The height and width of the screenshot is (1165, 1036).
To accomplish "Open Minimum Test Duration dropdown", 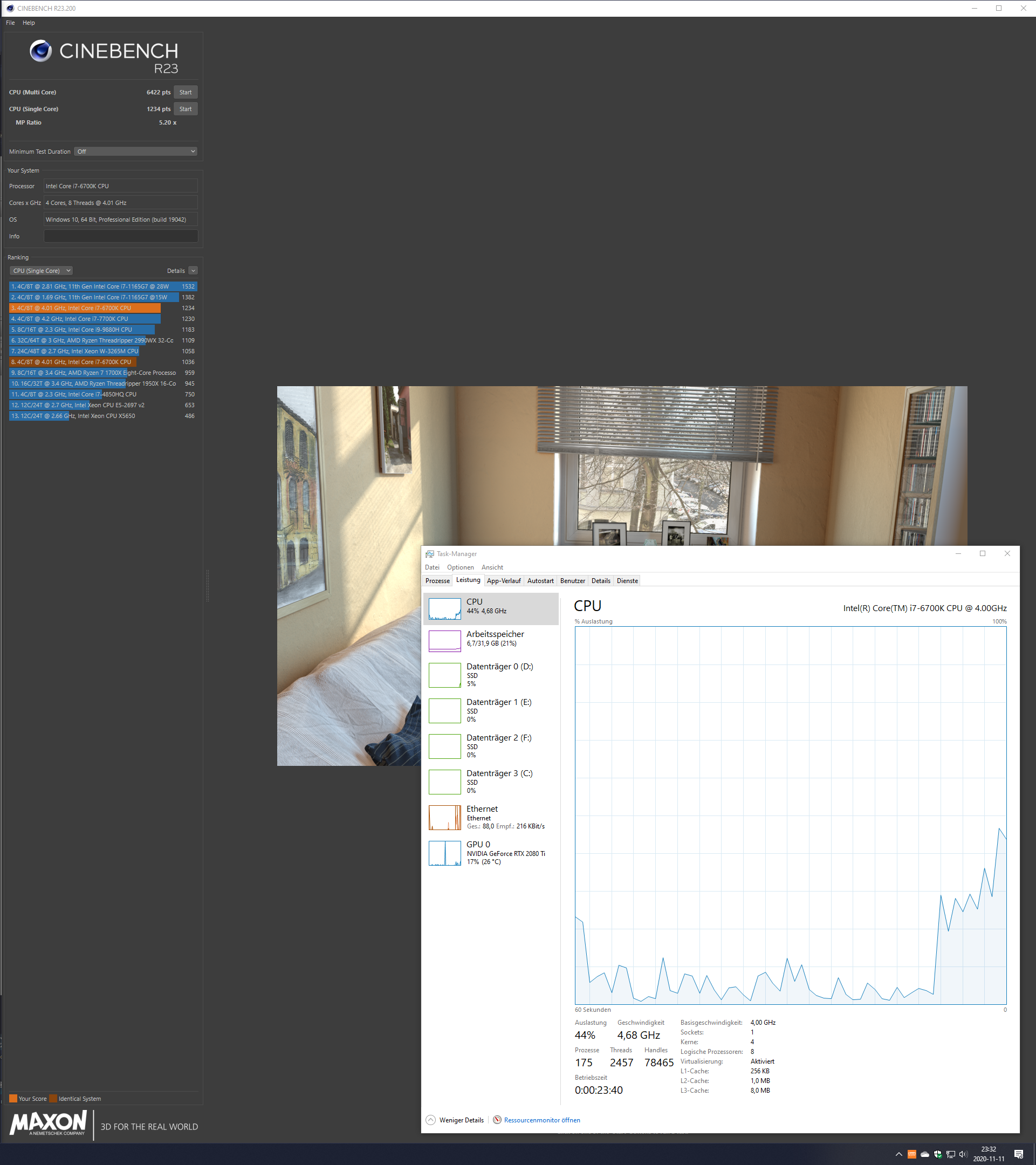I will 135,152.
